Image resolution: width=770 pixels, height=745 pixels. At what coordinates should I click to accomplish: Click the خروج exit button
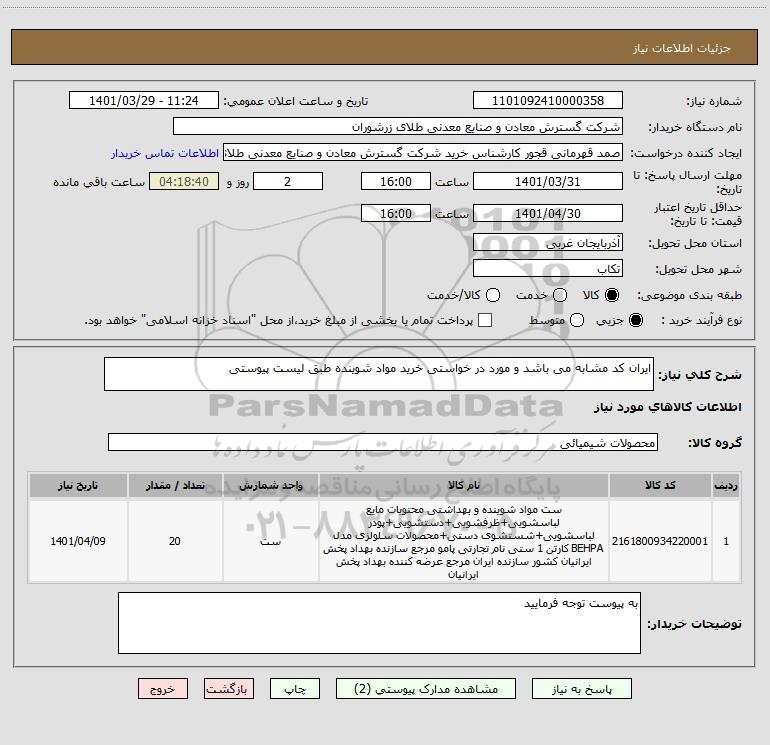pyautogui.click(x=163, y=689)
